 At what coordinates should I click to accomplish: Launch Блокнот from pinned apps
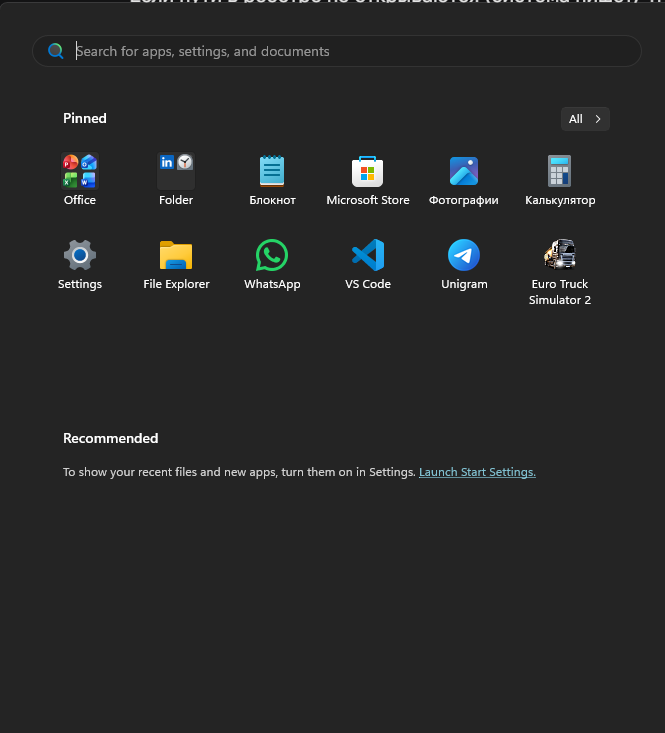point(272,179)
